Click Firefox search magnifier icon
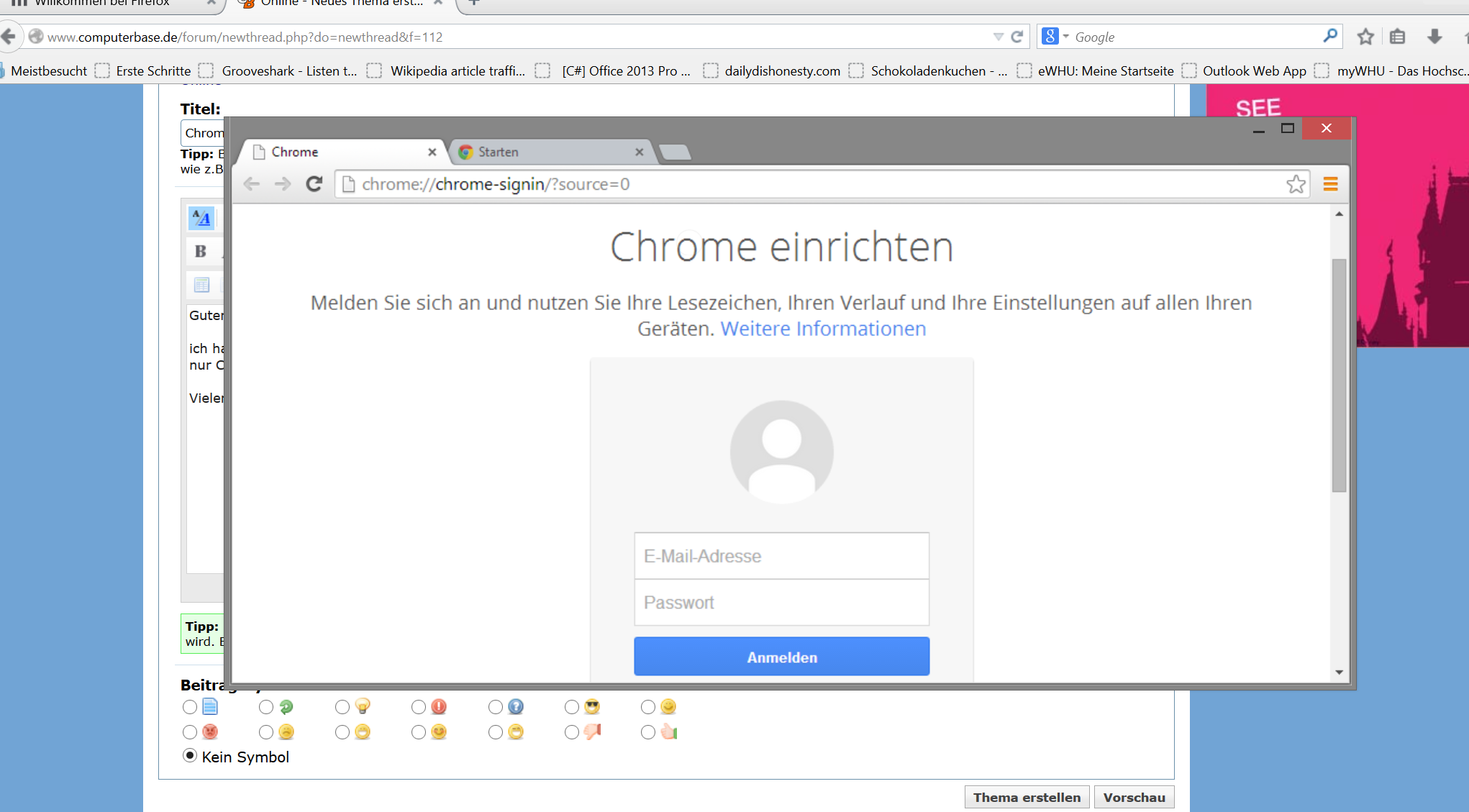1469x812 pixels. (x=1330, y=36)
